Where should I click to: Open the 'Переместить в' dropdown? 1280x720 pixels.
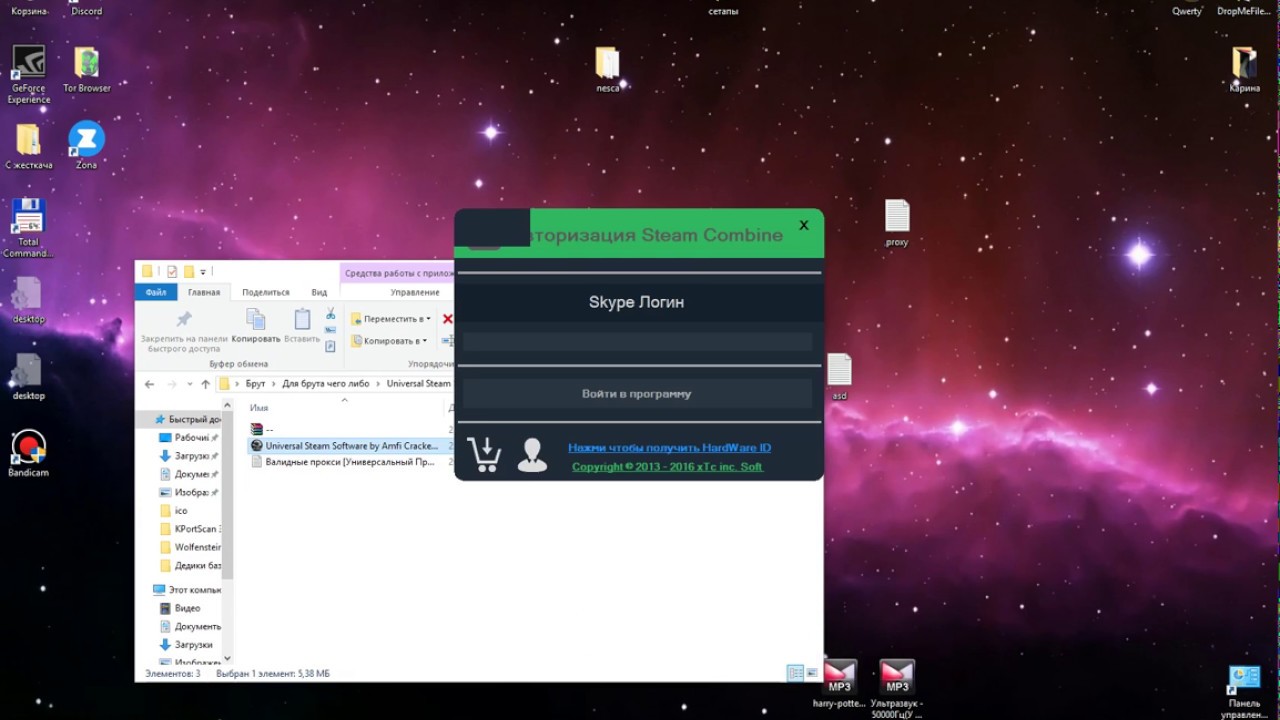coord(391,319)
